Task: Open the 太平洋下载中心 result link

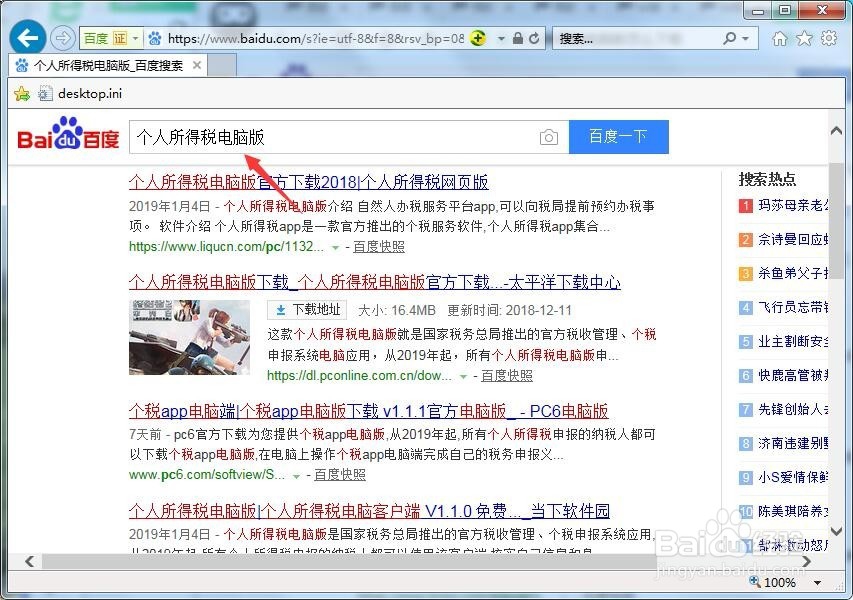Action: pyautogui.click(x=374, y=282)
